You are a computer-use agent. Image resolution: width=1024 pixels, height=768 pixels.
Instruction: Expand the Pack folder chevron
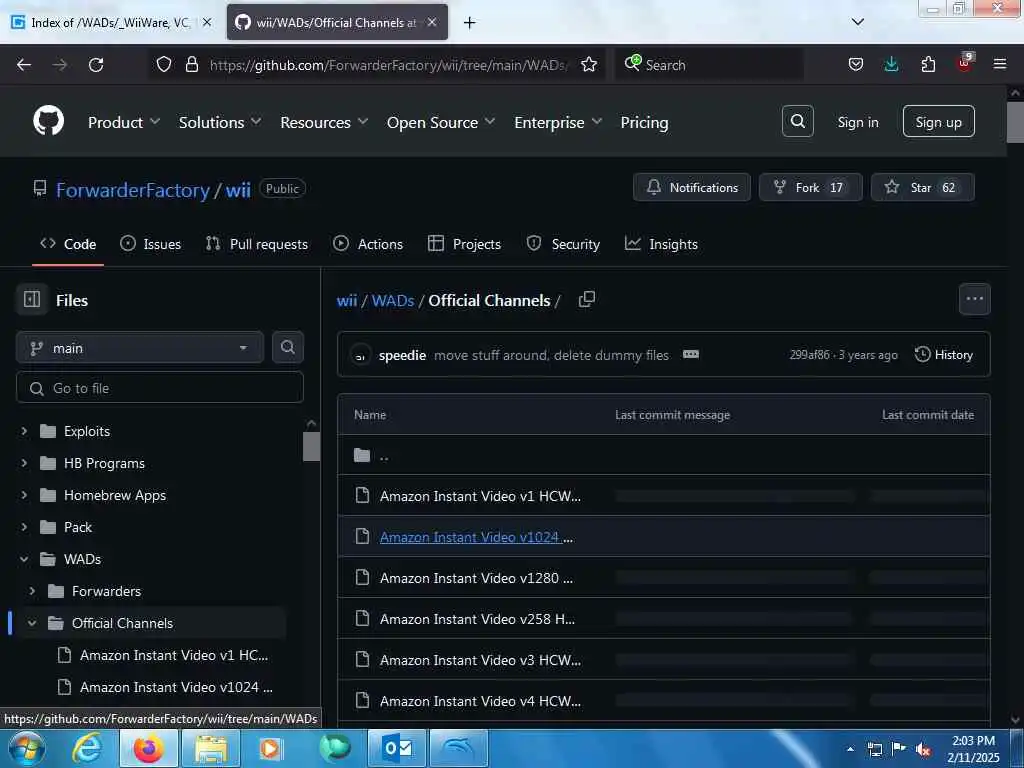pos(24,527)
